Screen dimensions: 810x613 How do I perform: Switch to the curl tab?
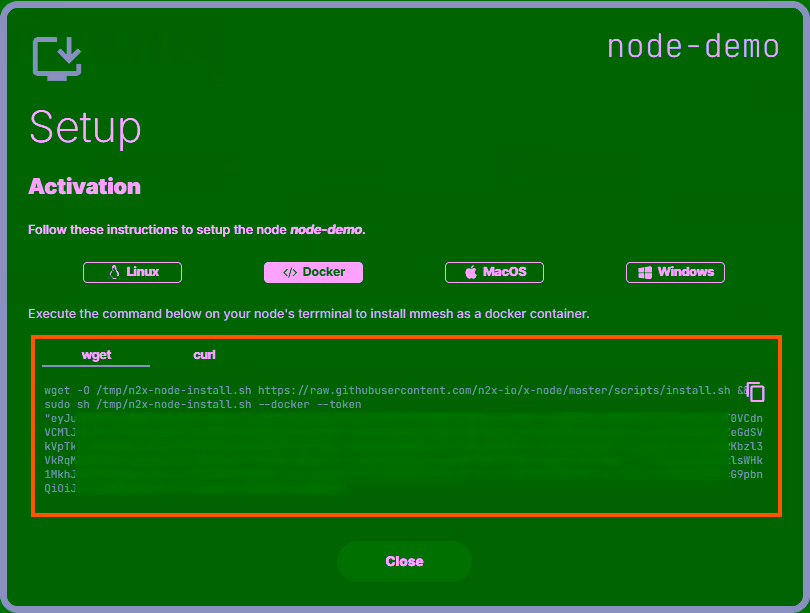204,354
